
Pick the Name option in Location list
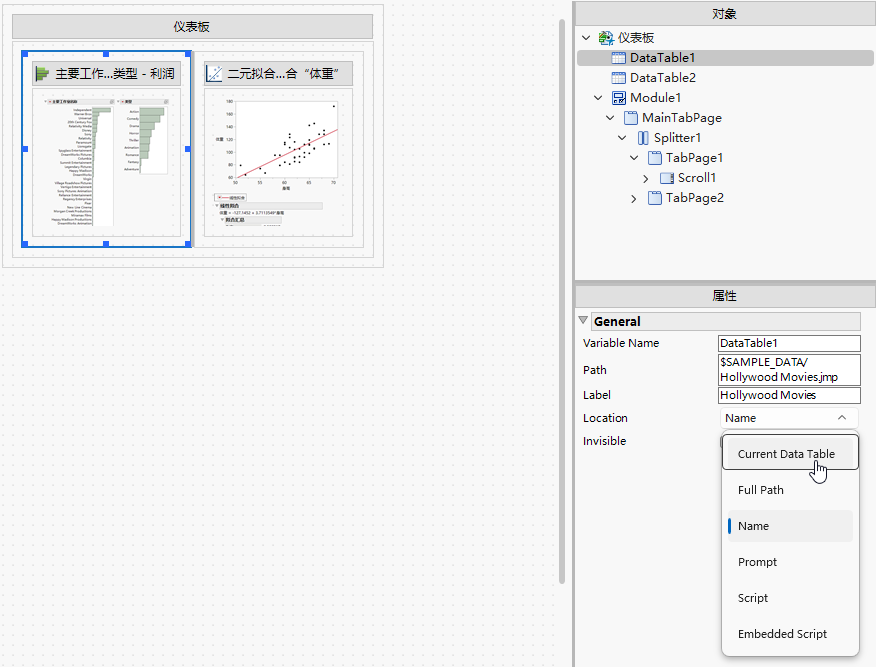point(790,526)
